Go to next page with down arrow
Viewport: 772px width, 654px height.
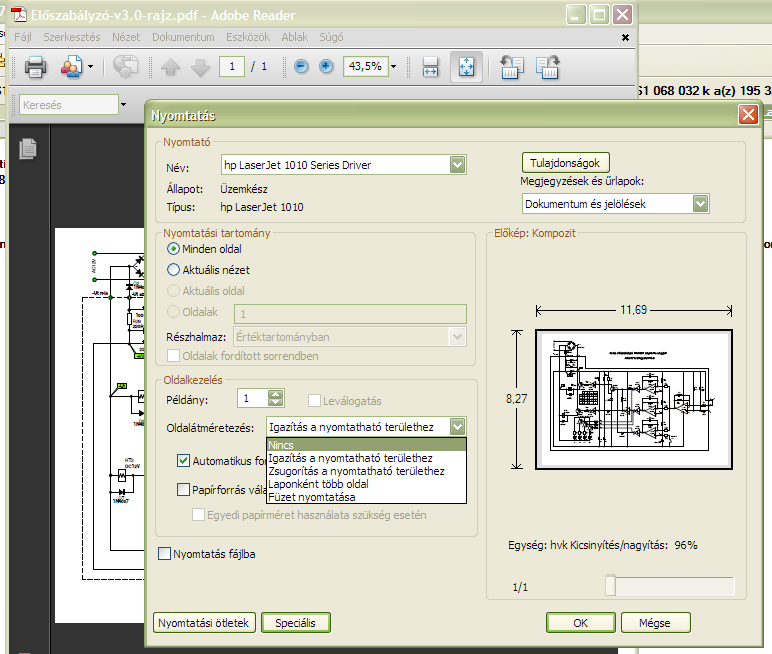pos(200,67)
